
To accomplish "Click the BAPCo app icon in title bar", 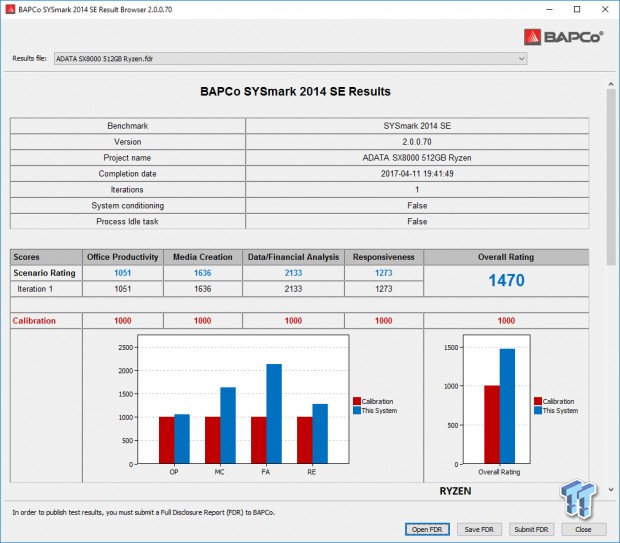I will click(11, 9).
